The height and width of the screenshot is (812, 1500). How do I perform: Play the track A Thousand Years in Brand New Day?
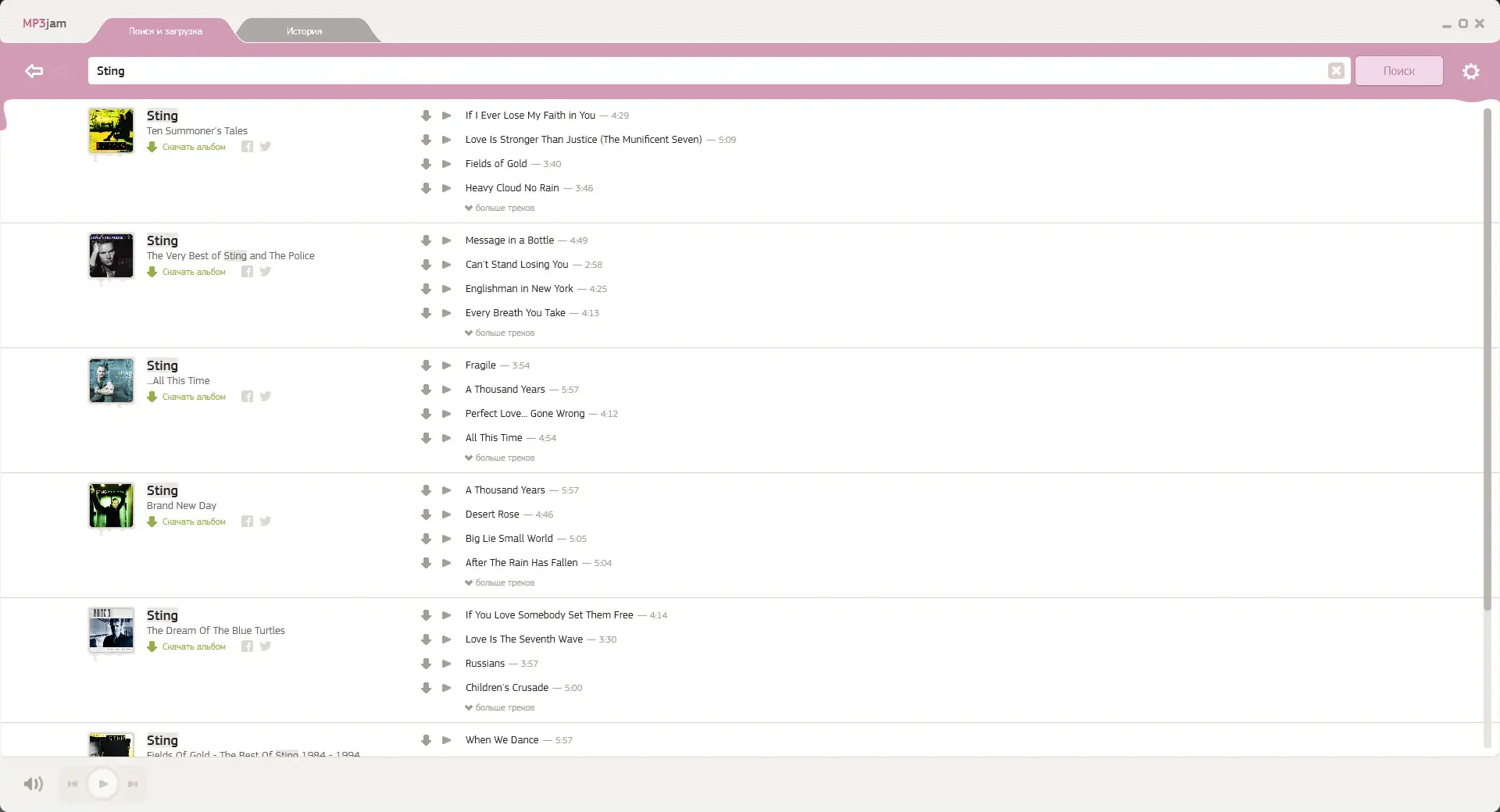click(x=447, y=490)
